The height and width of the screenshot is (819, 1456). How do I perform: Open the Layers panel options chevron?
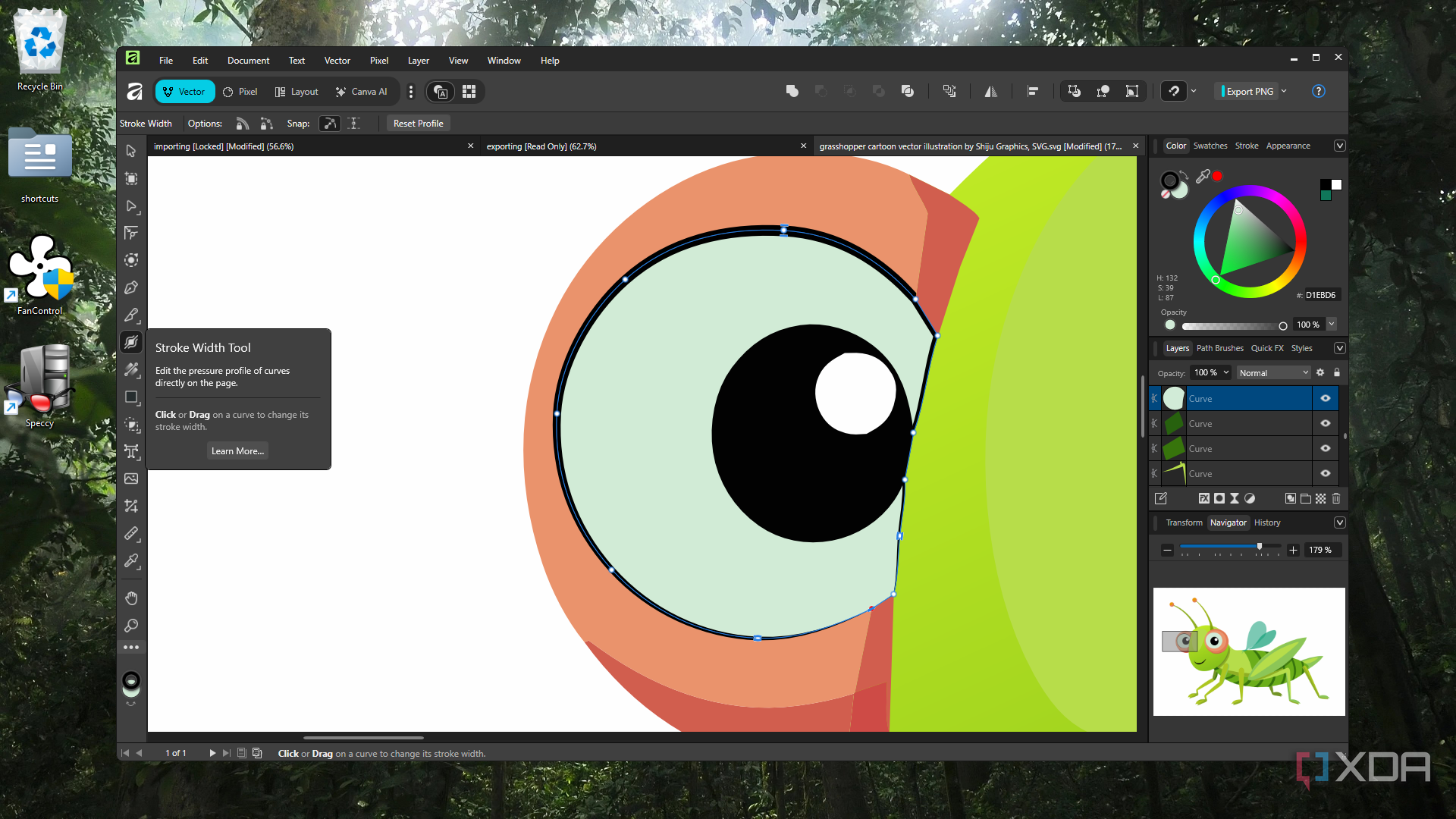[x=1340, y=348]
